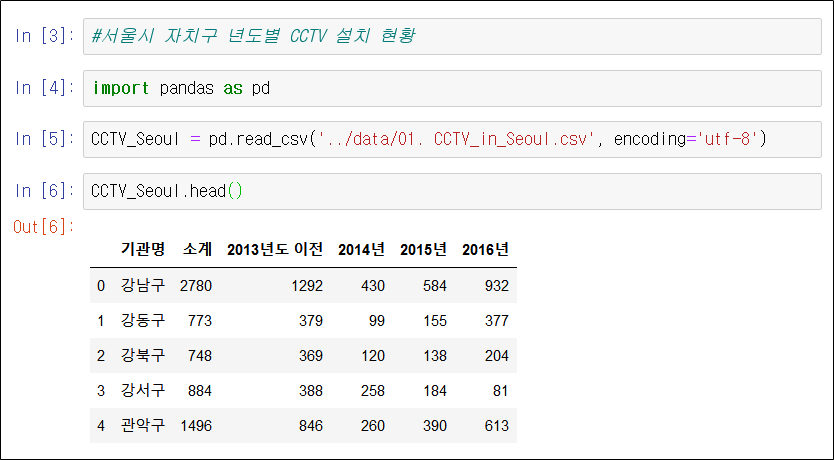
Task: Click the value 204 in 강북구 row
Action: point(497,356)
